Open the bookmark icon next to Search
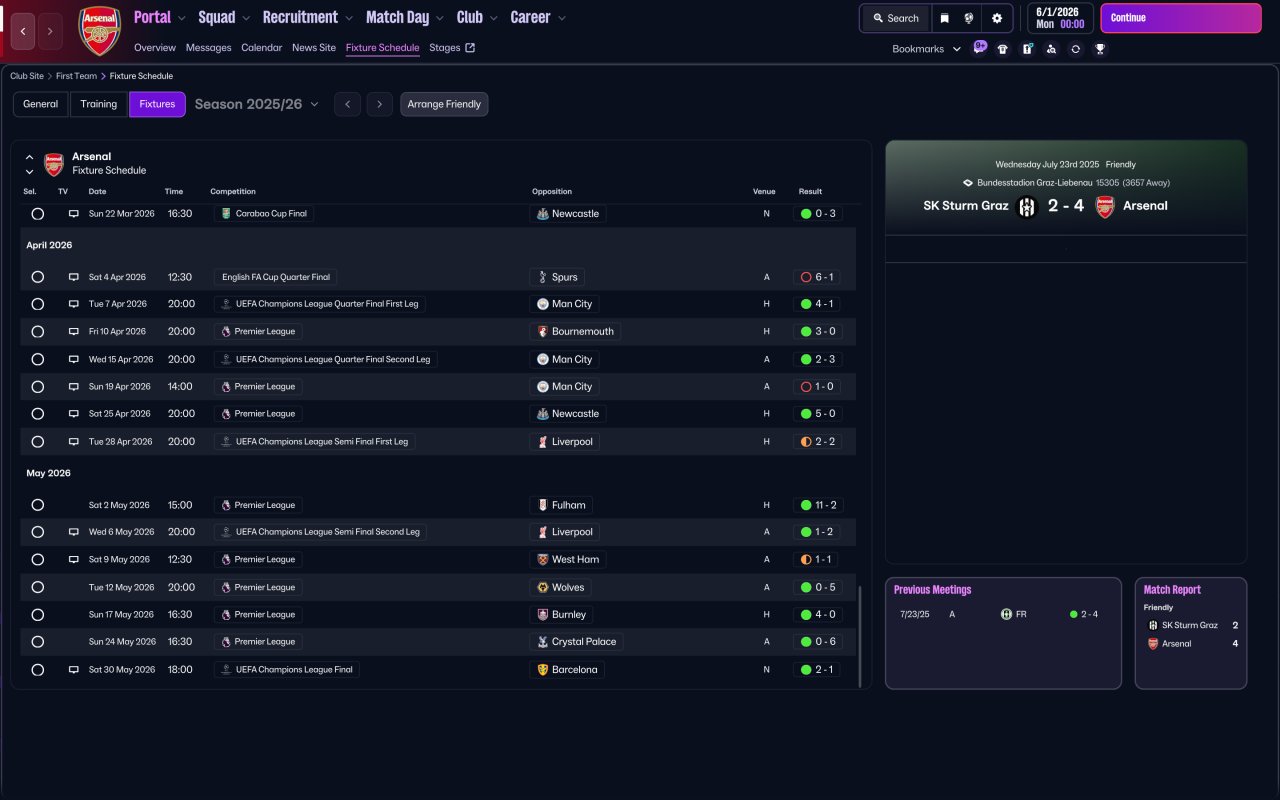 coord(944,18)
